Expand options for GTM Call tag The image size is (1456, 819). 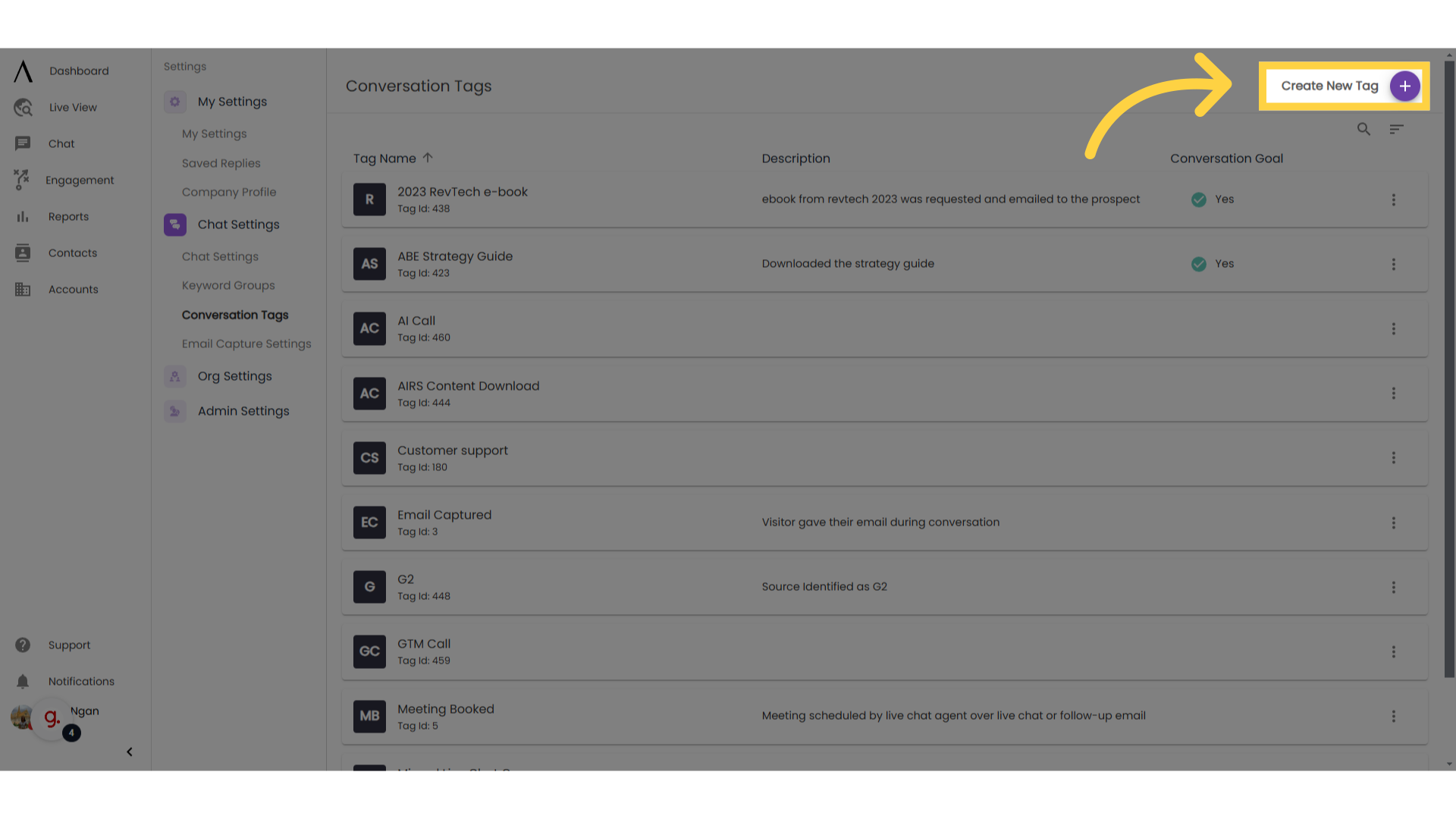coord(1394,652)
